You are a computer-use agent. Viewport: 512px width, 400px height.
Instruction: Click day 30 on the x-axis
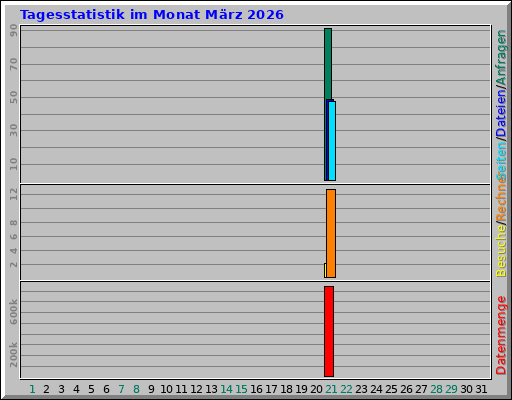click(466, 389)
